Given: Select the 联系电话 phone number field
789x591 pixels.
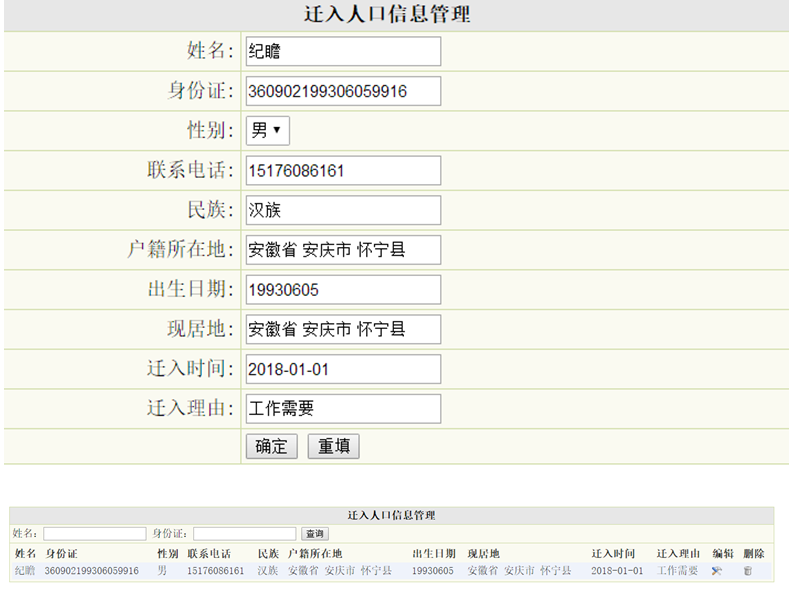Looking at the screenshot, I should coord(342,171).
